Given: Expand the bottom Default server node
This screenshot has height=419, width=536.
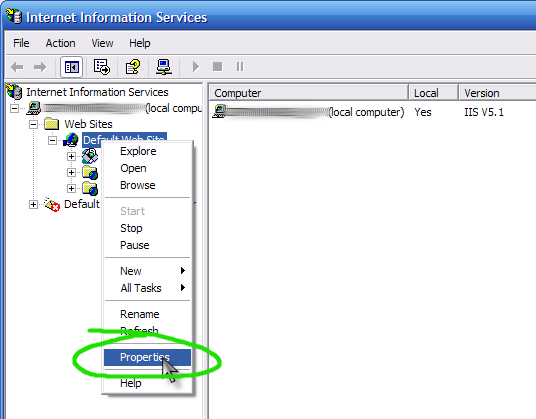Looking at the screenshot, I should [33, 204].
